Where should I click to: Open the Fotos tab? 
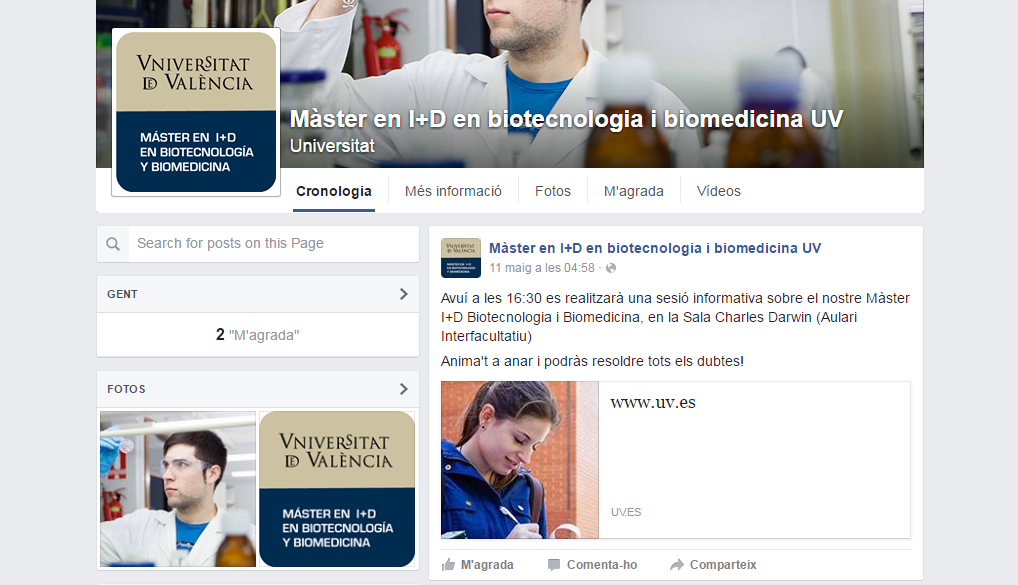point(552,192)
